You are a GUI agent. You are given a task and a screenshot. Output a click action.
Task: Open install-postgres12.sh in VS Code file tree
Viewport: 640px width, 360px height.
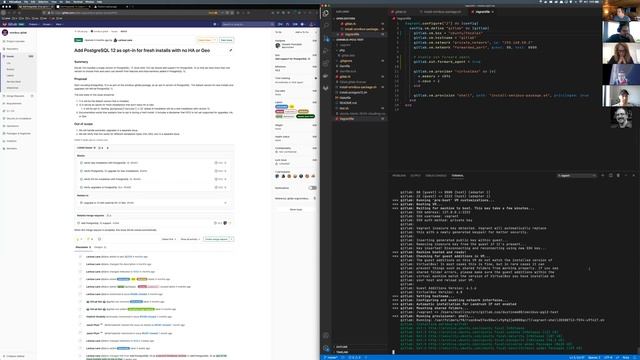(x=353, y=92)
